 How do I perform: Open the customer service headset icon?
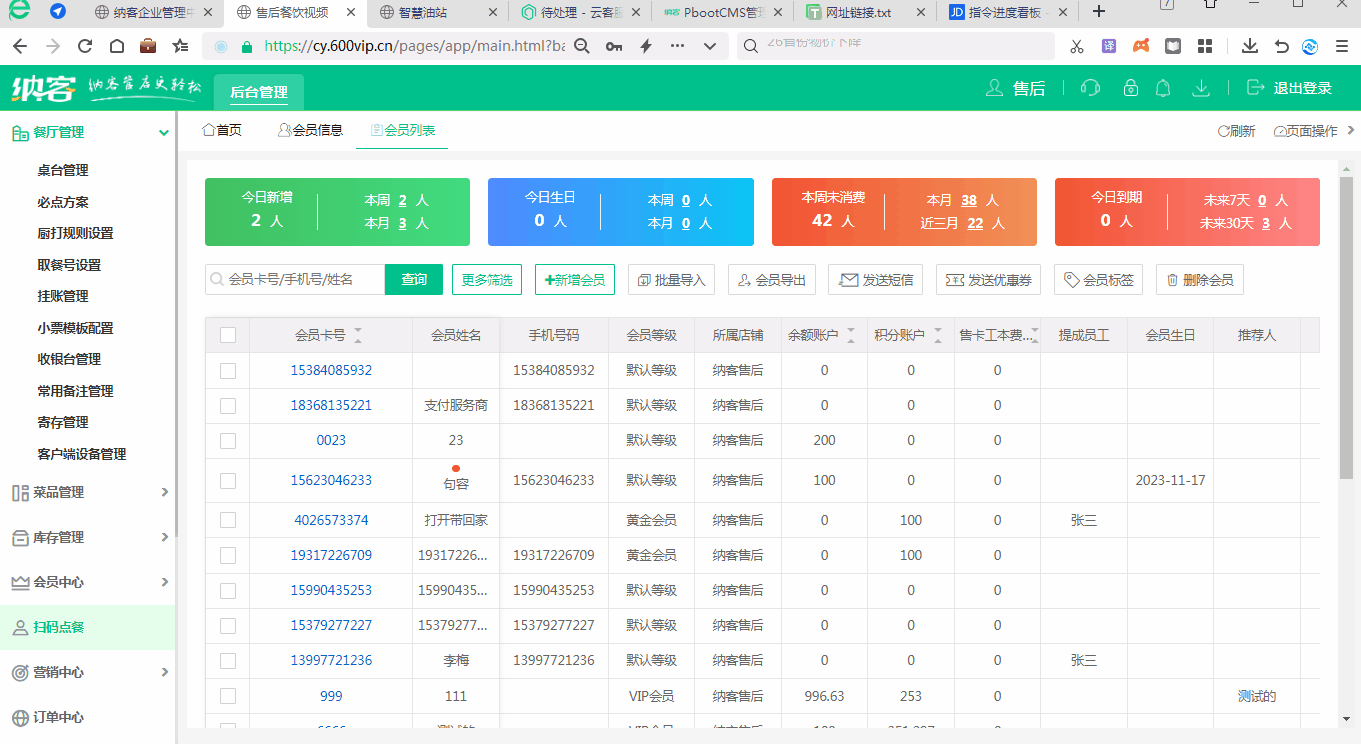pos(1090,88)
